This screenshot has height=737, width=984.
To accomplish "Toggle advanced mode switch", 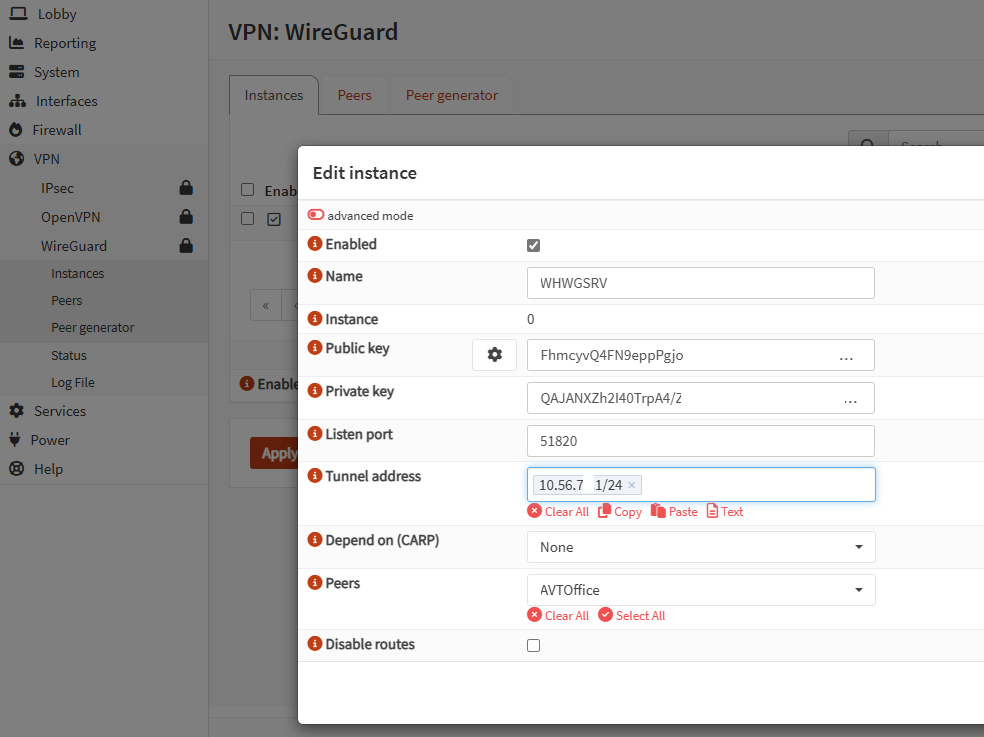I will pyautogui.click(x=316, y=215).
